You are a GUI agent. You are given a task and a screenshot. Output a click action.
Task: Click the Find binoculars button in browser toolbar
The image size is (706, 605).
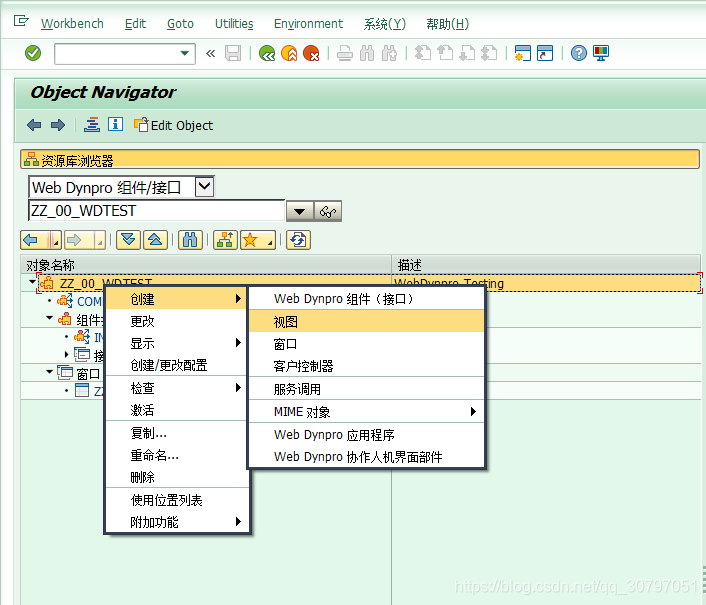pos(190,240)
